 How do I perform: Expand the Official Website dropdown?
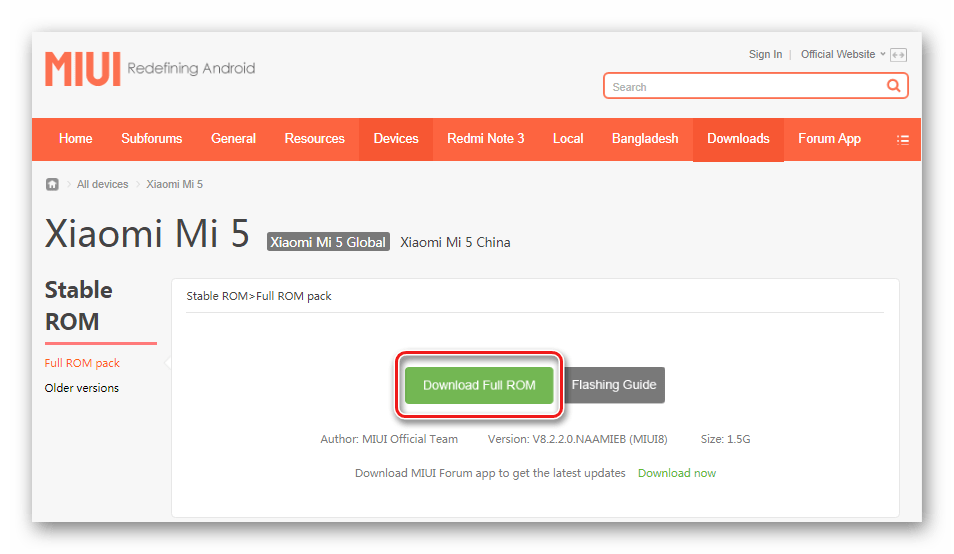[843, 54]
